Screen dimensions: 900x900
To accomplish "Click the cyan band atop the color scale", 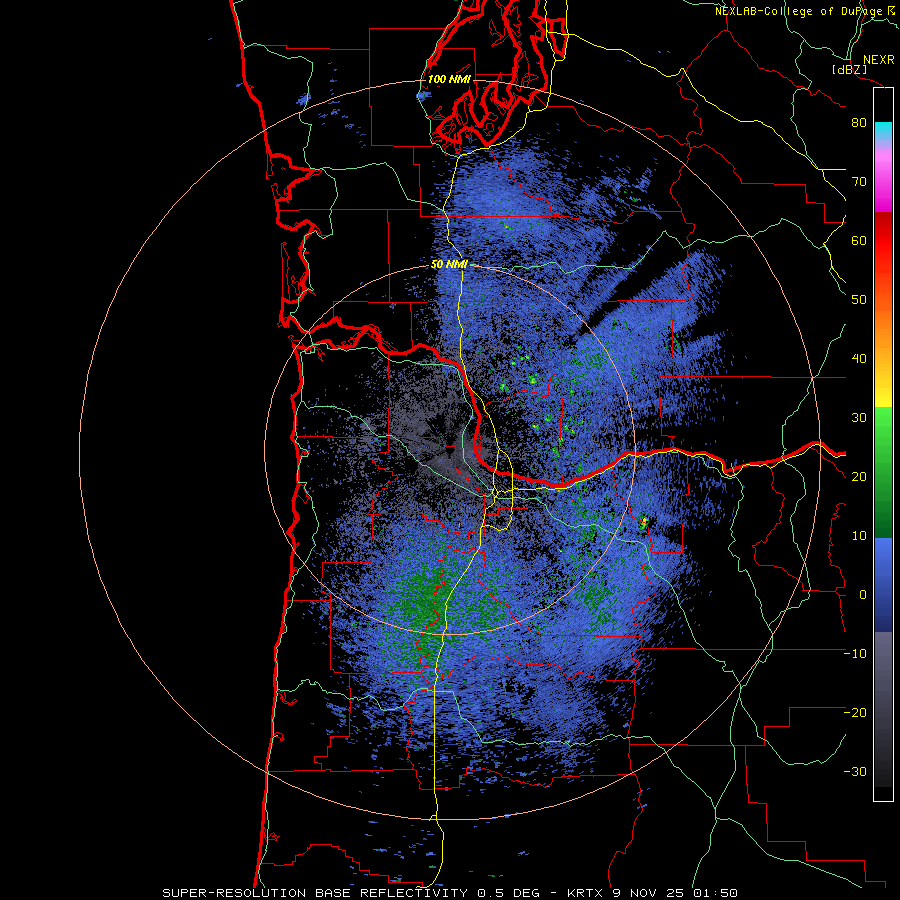I will [883, 132].
